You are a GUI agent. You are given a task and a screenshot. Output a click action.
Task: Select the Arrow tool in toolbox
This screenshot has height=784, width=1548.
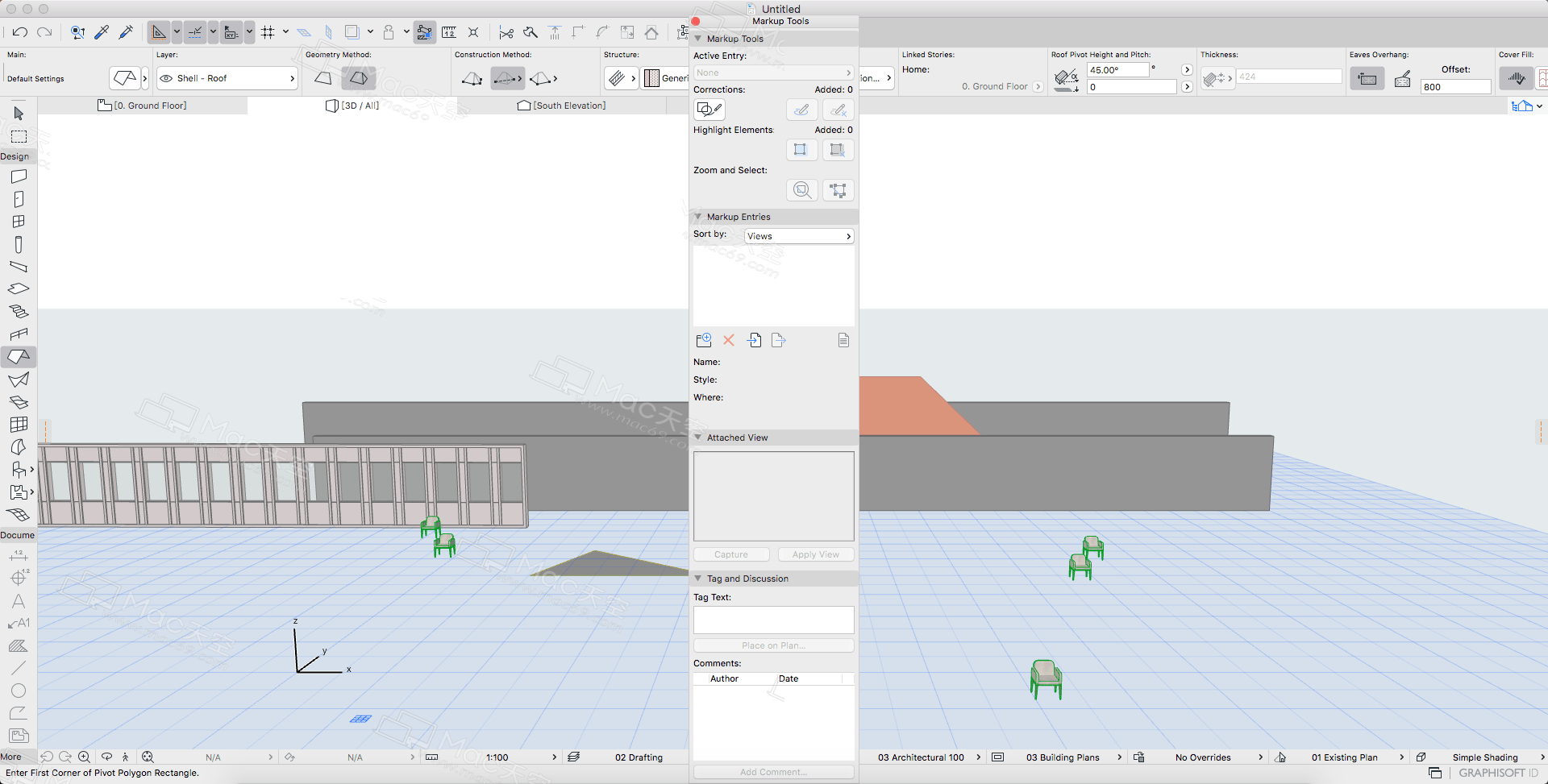(19, 114)
